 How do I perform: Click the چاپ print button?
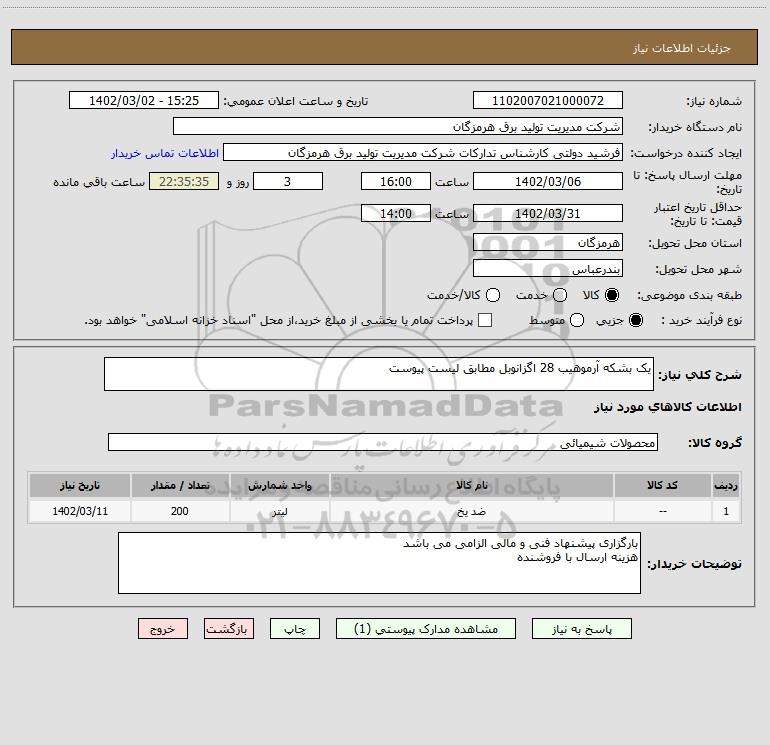click(x=295, y=629)
